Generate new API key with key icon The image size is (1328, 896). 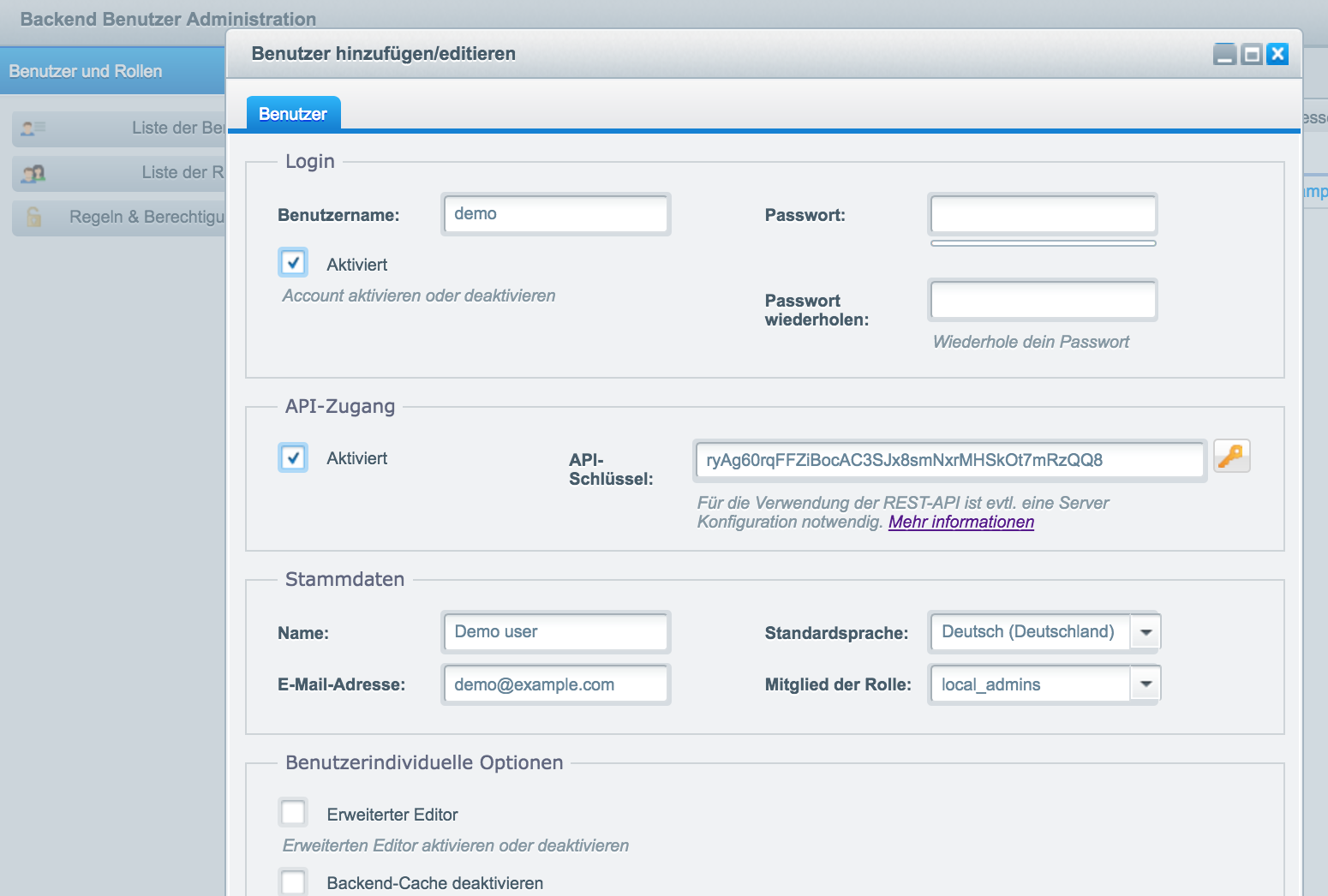pyautogui.click(x=1231, y=457)
